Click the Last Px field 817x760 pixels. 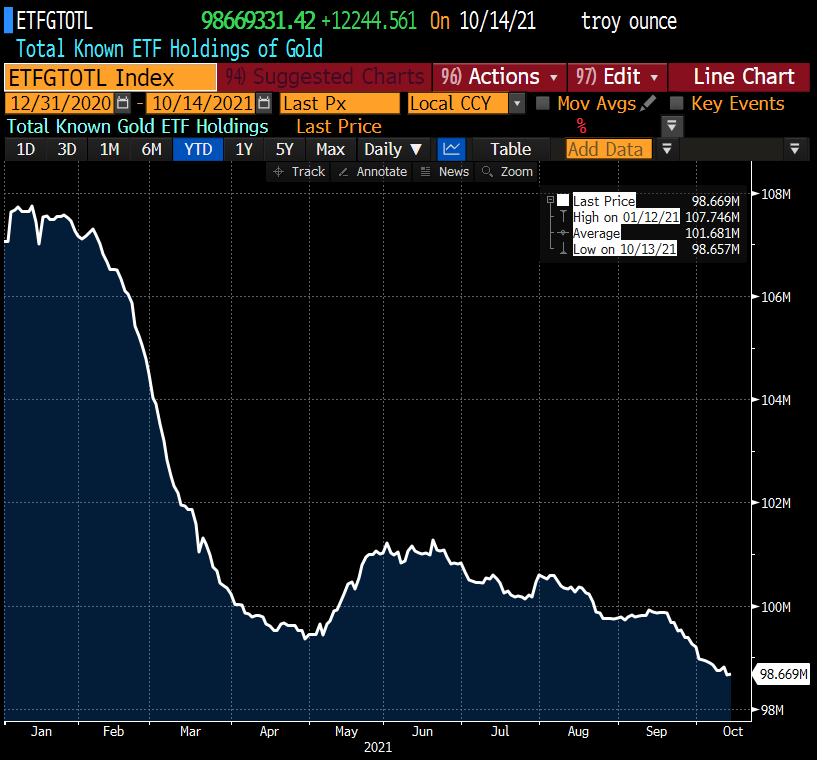(x=340, y=103)
